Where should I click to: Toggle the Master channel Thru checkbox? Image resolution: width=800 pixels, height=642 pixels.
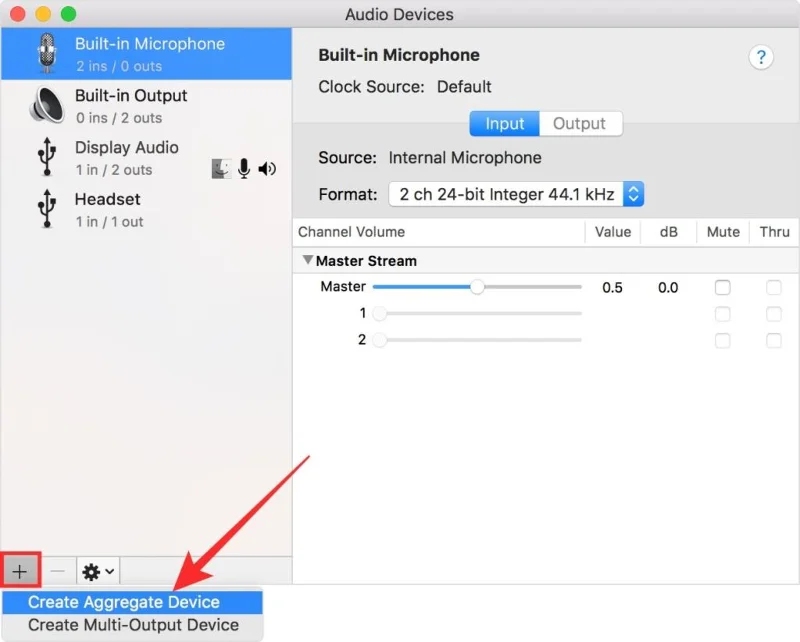pos(773,288)
